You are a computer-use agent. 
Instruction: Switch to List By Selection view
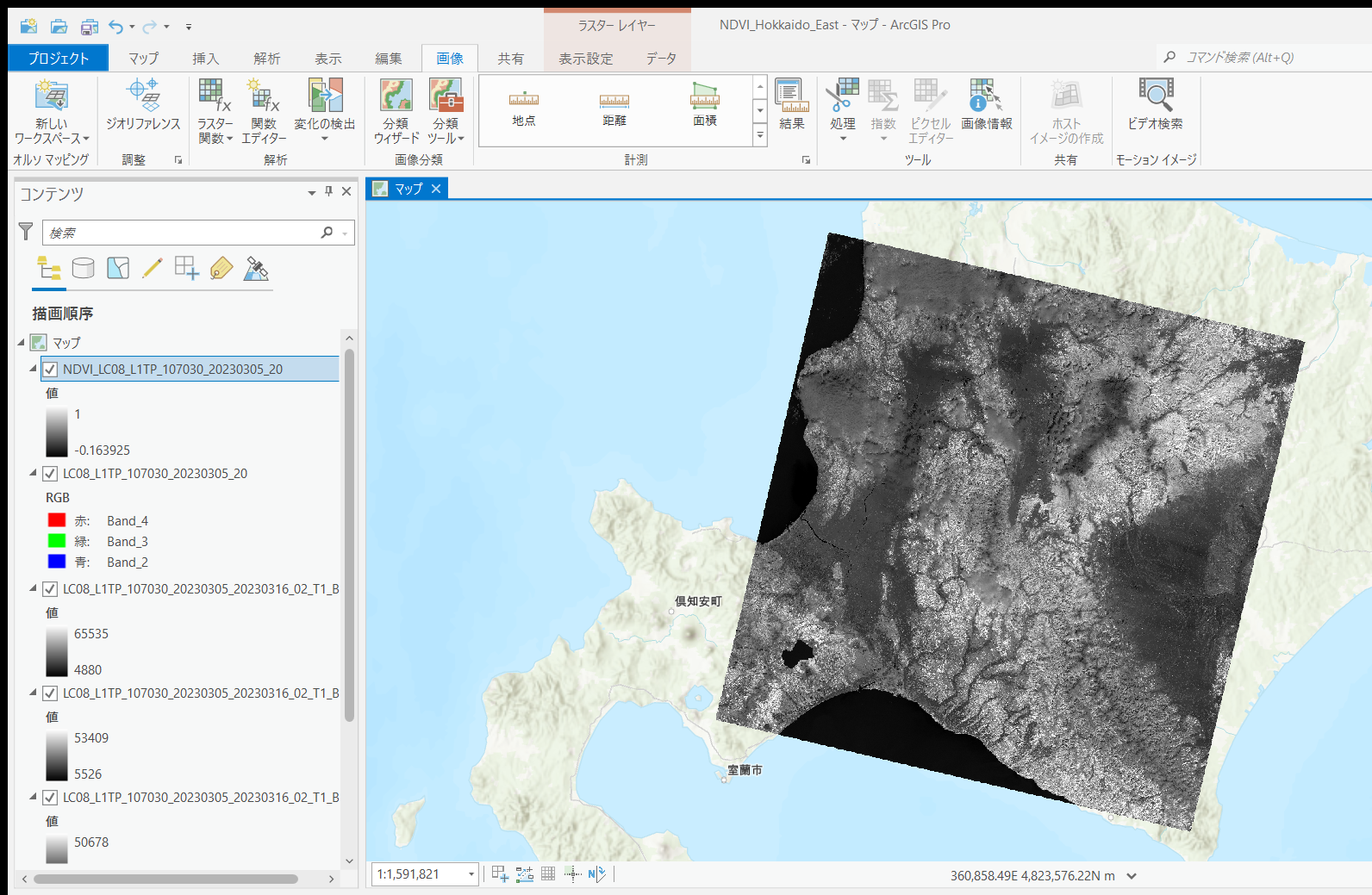118,269
